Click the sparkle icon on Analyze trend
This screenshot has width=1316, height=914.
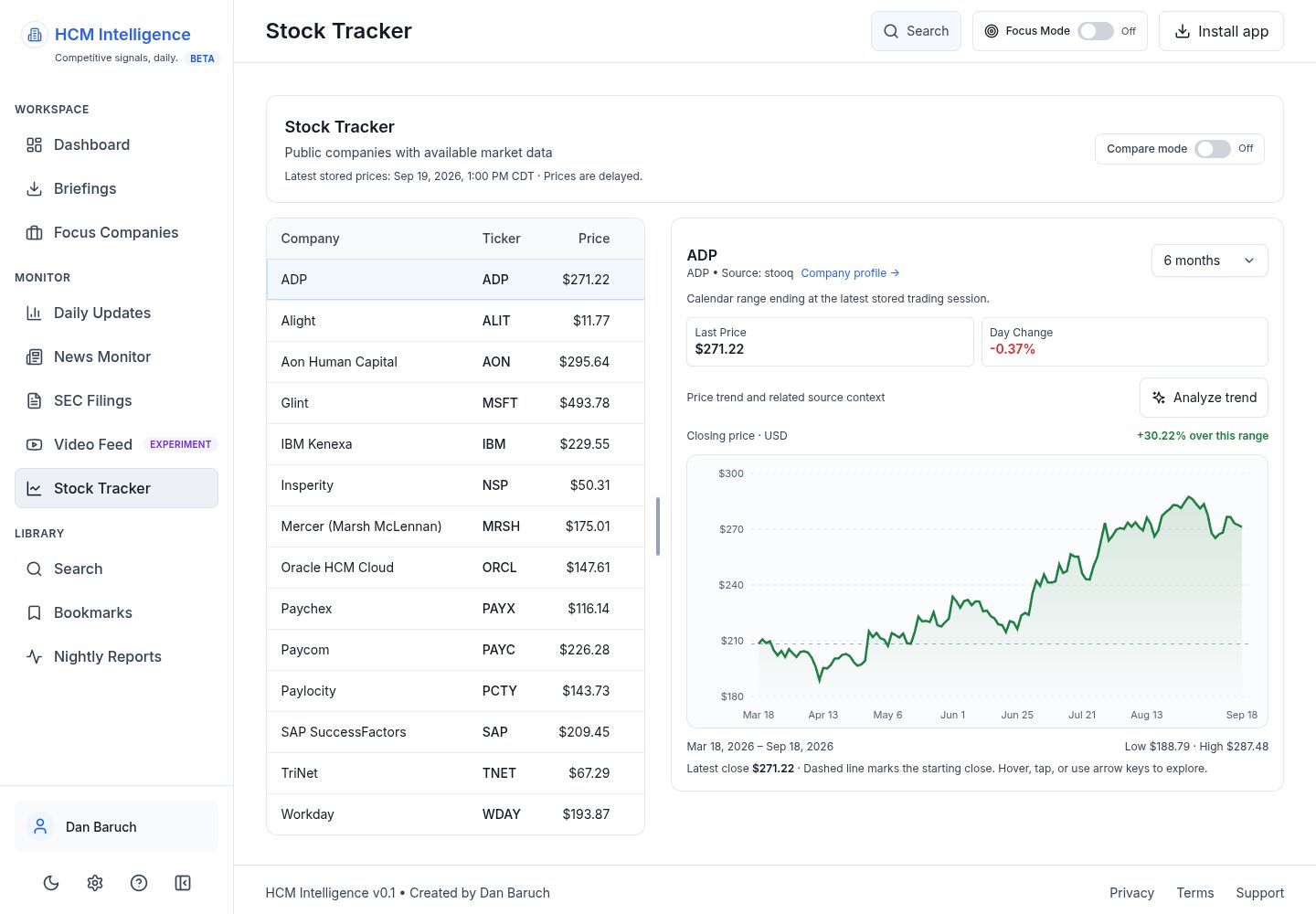click(1159, 398)
